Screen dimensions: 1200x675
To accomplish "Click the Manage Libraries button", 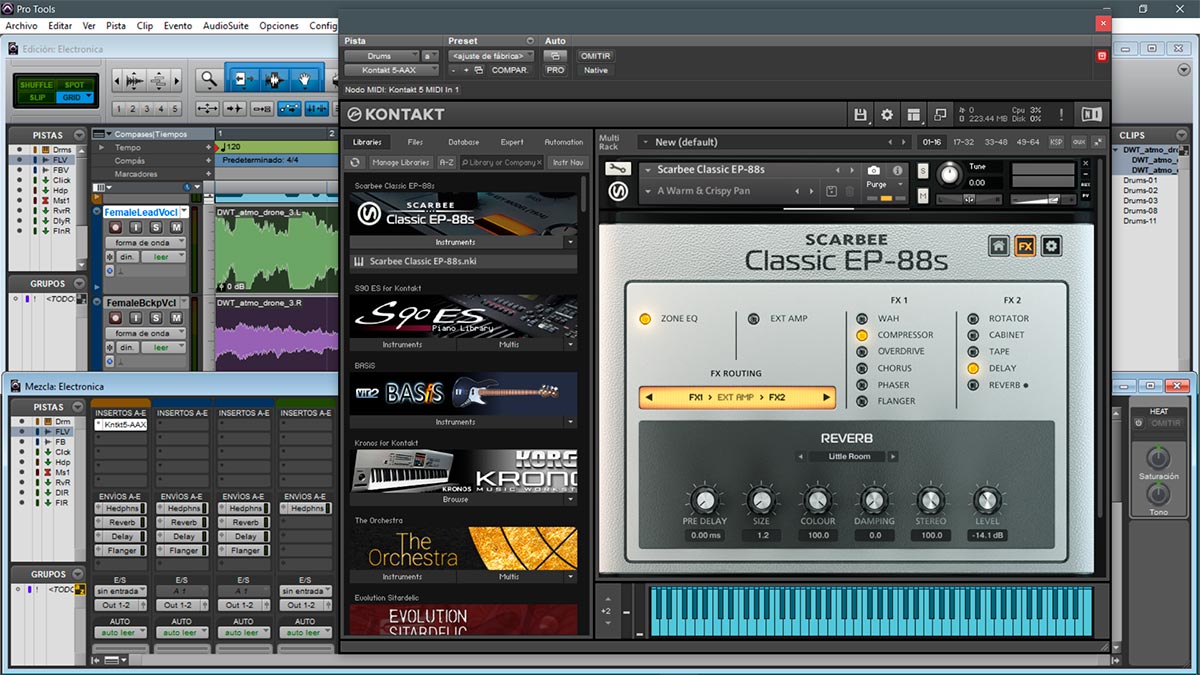I will click(400, 162).
